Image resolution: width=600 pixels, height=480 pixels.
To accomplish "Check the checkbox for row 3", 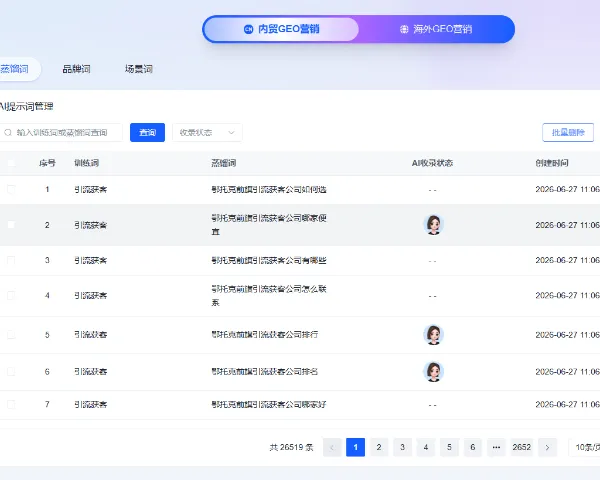I will point(11,260).
